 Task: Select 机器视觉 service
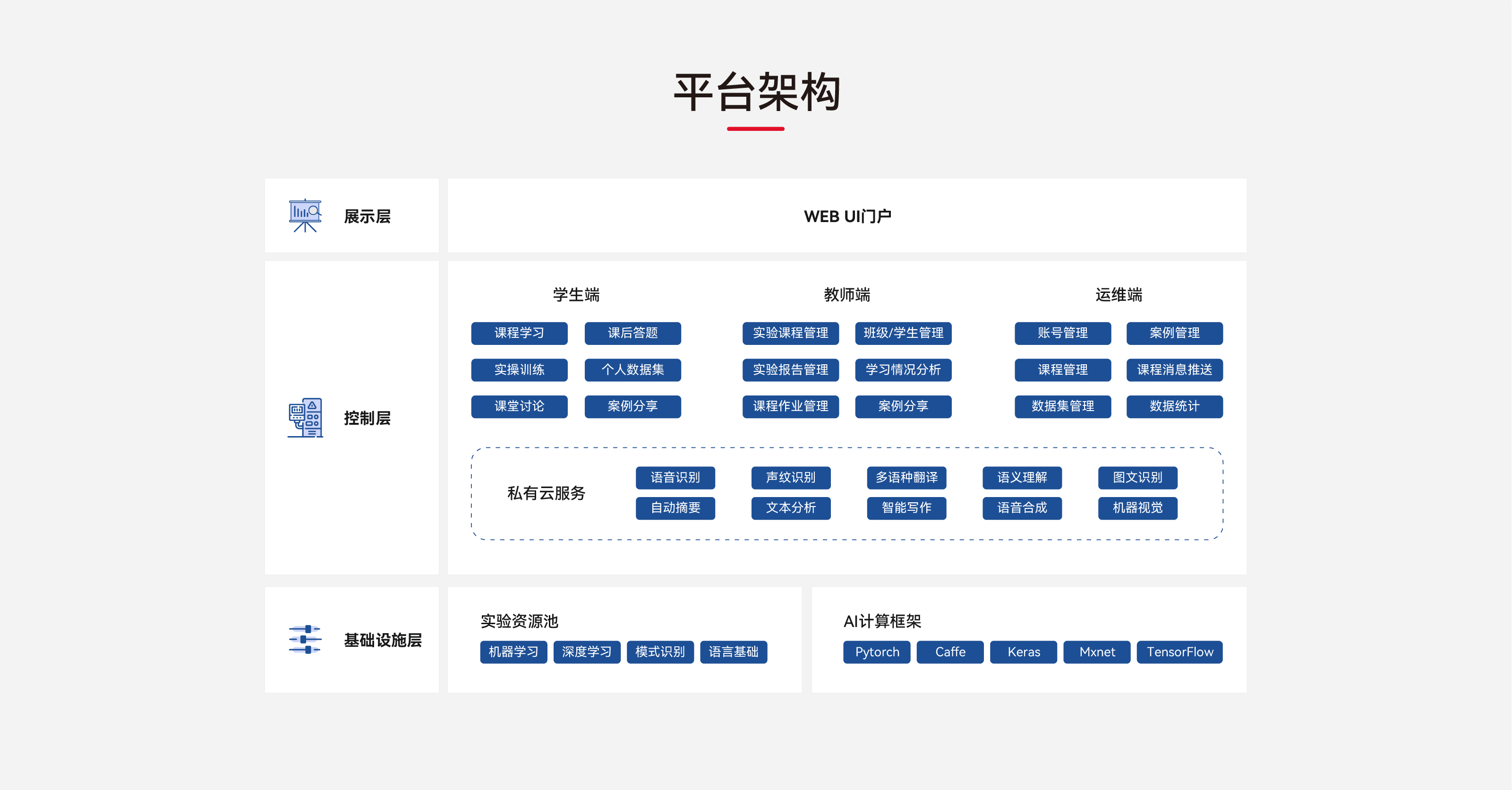point(1138,508)
